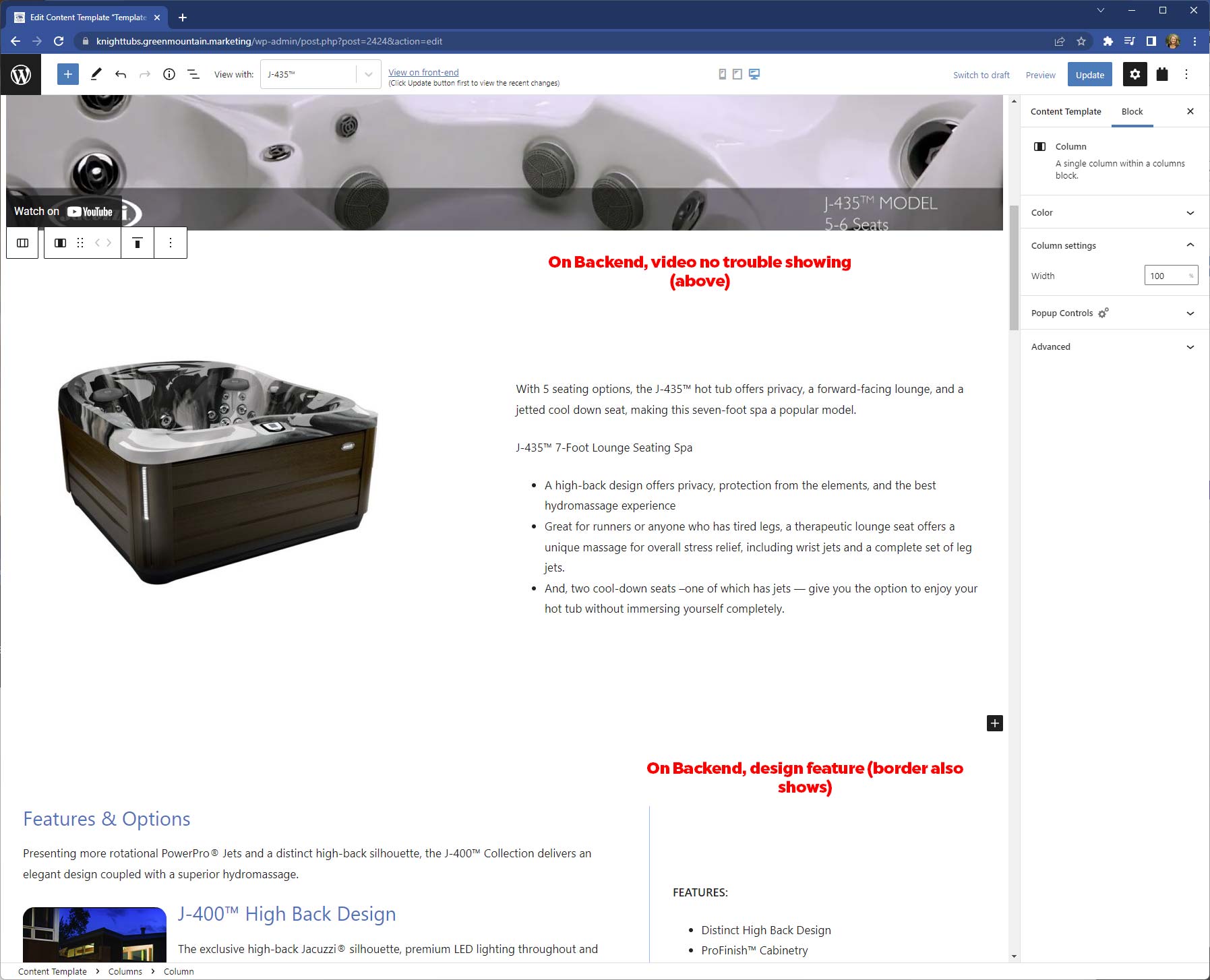
Task: Go back in browser
Action: 16,41
